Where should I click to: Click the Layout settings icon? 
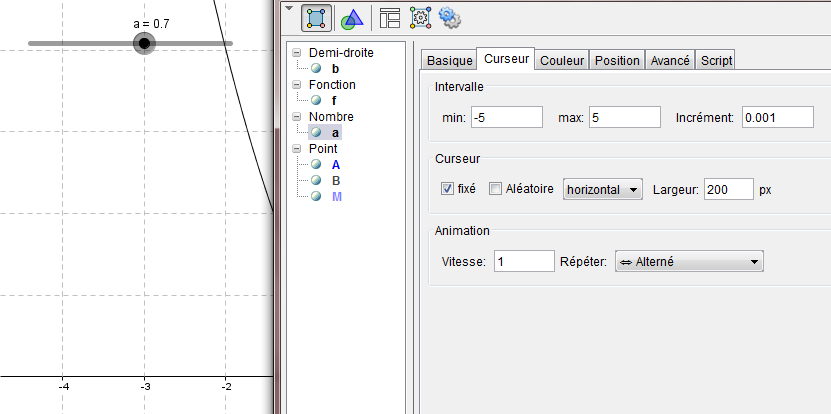pos(390,17)
